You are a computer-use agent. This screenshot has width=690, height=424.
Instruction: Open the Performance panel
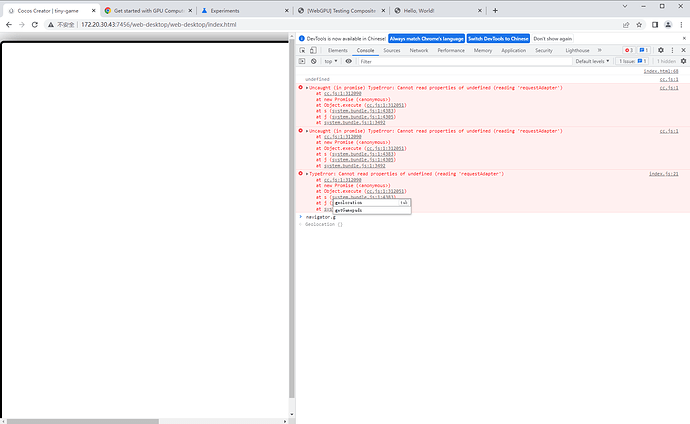(451, 51)
